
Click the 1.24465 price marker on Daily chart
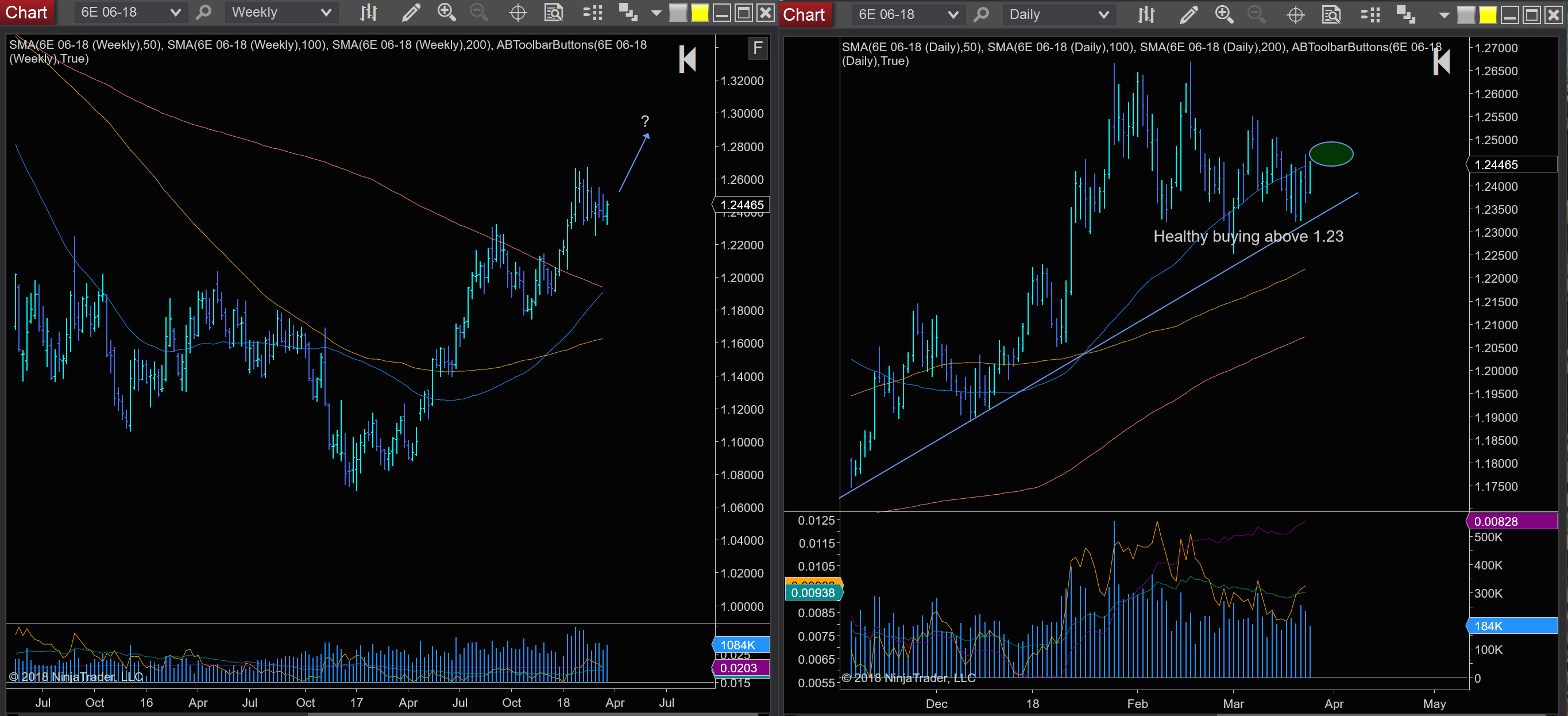(x=1512, y=164)
